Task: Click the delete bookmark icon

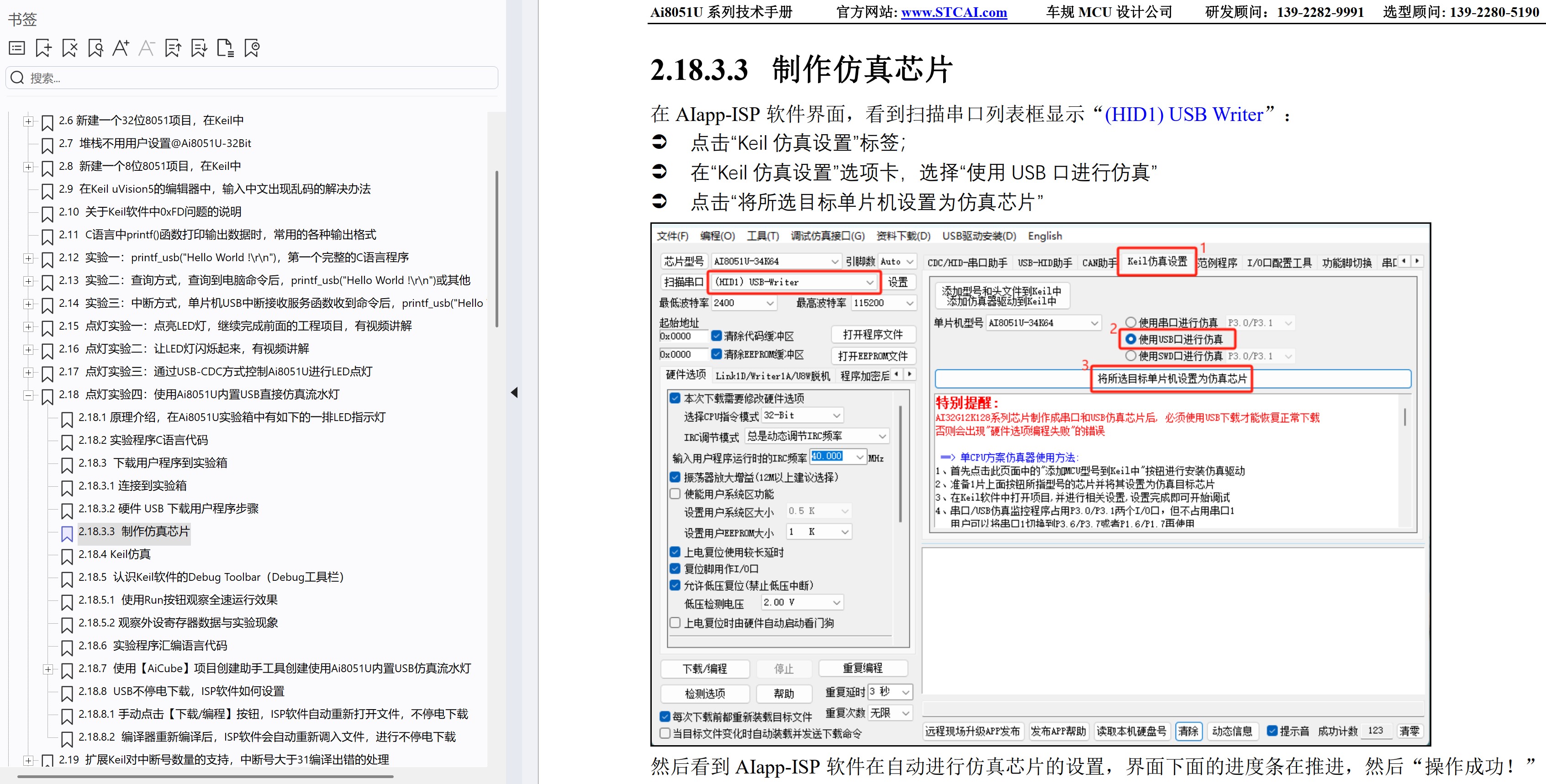Action: click(x=69, y=48)
